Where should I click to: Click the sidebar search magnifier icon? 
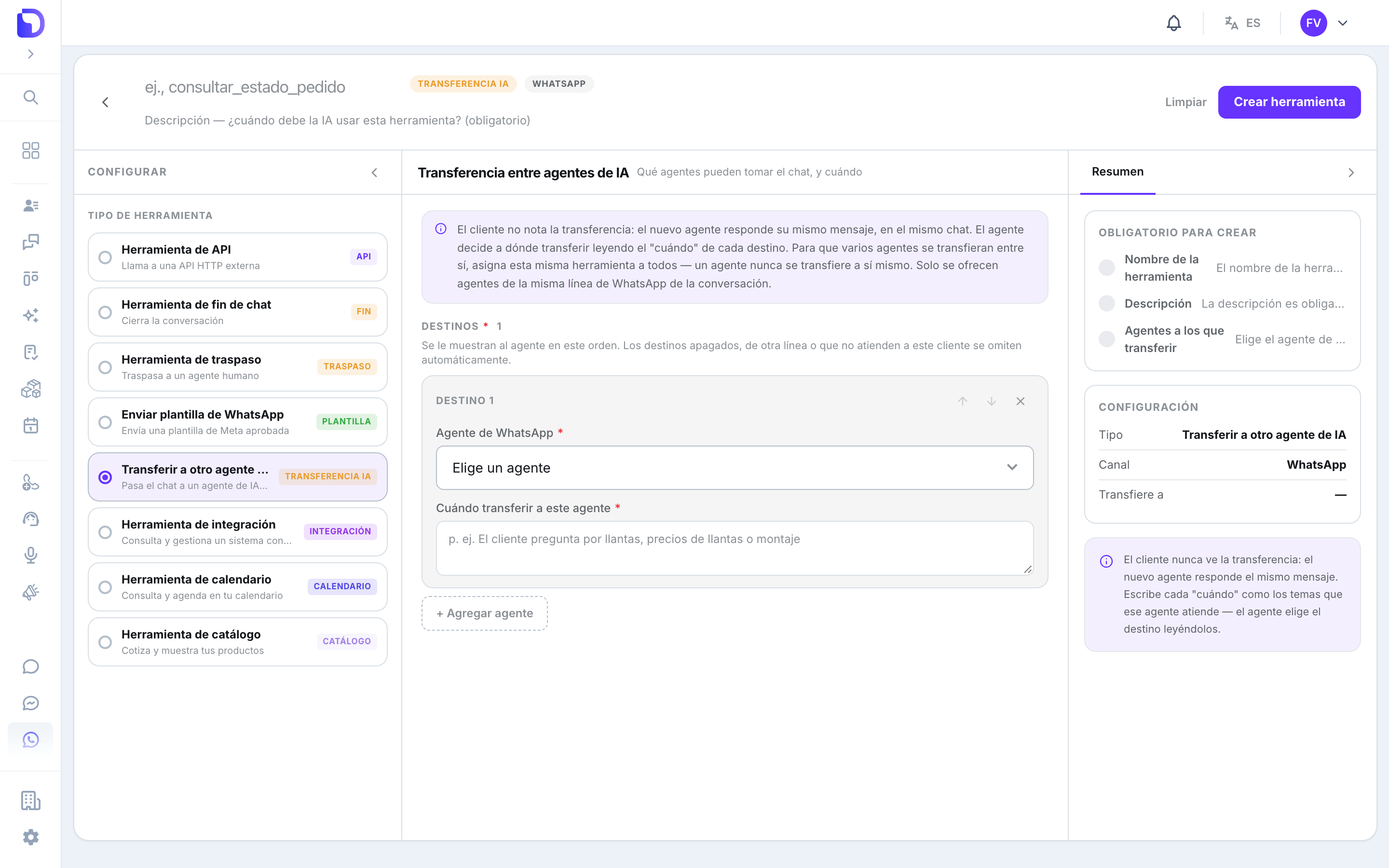click(x=30, y=97)
